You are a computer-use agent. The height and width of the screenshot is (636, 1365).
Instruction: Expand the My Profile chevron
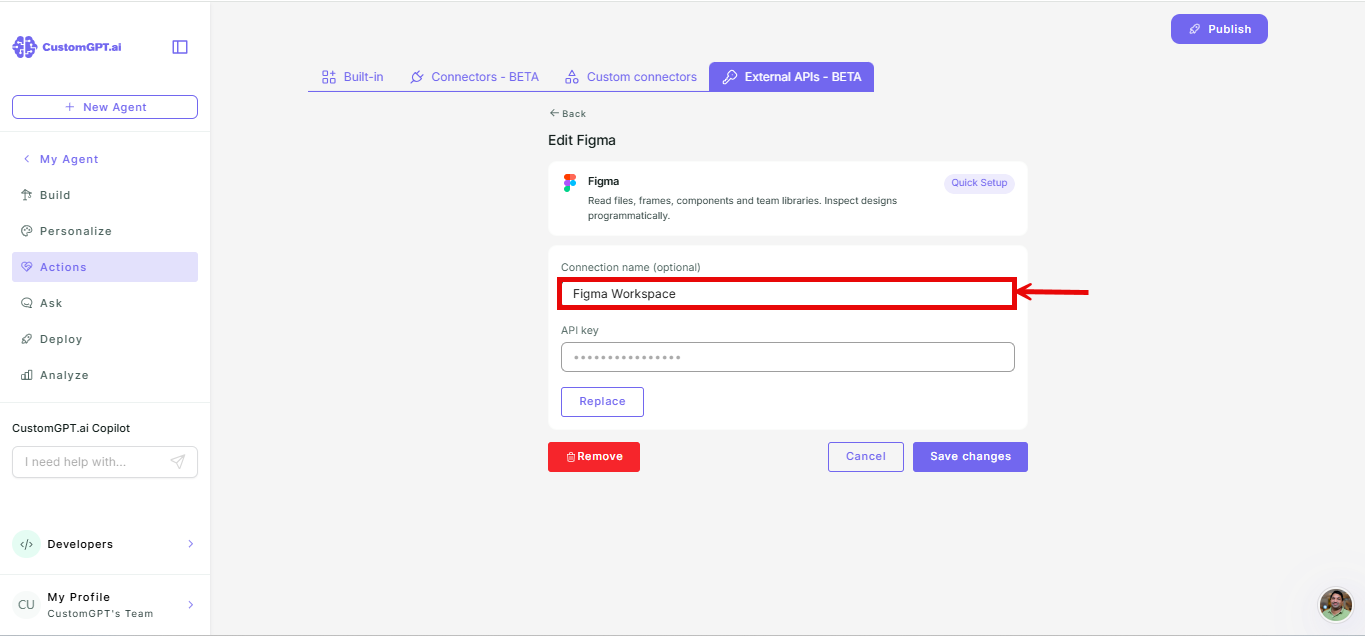[191, 605]
